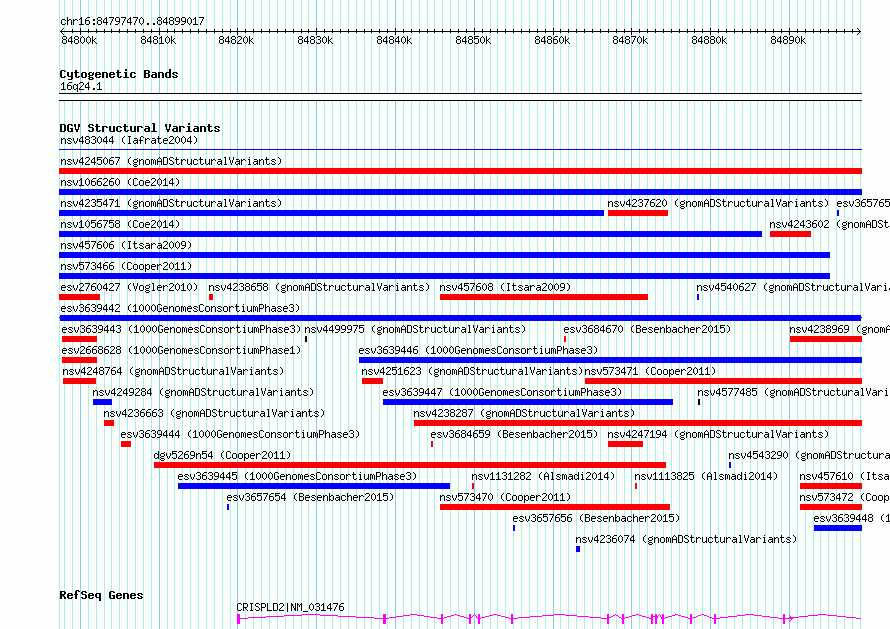This screenshot has height=629, width=890.
Task: Click the esv3639448 blue variant bar
Action: pos(838,528)
